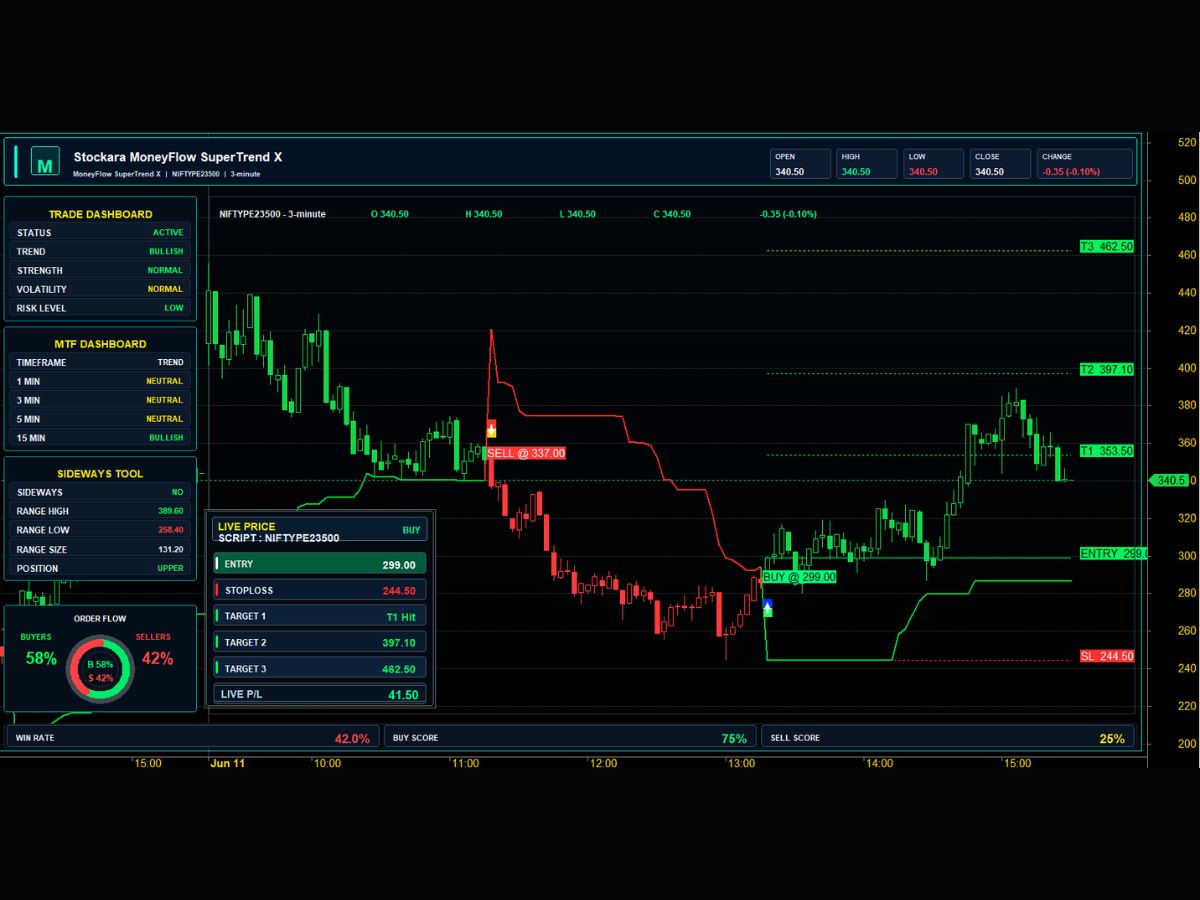Click the SELLERS 42% value
Image resolution: width=1200 pixels, height=900 pixels.
[x=157, y=659]
